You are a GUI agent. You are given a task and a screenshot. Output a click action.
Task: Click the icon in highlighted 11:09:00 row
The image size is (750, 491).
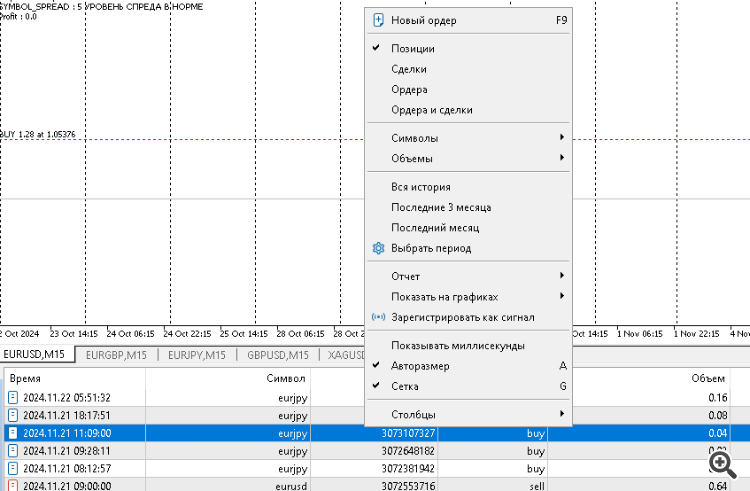pyautogui.click(x=13, y=433)
